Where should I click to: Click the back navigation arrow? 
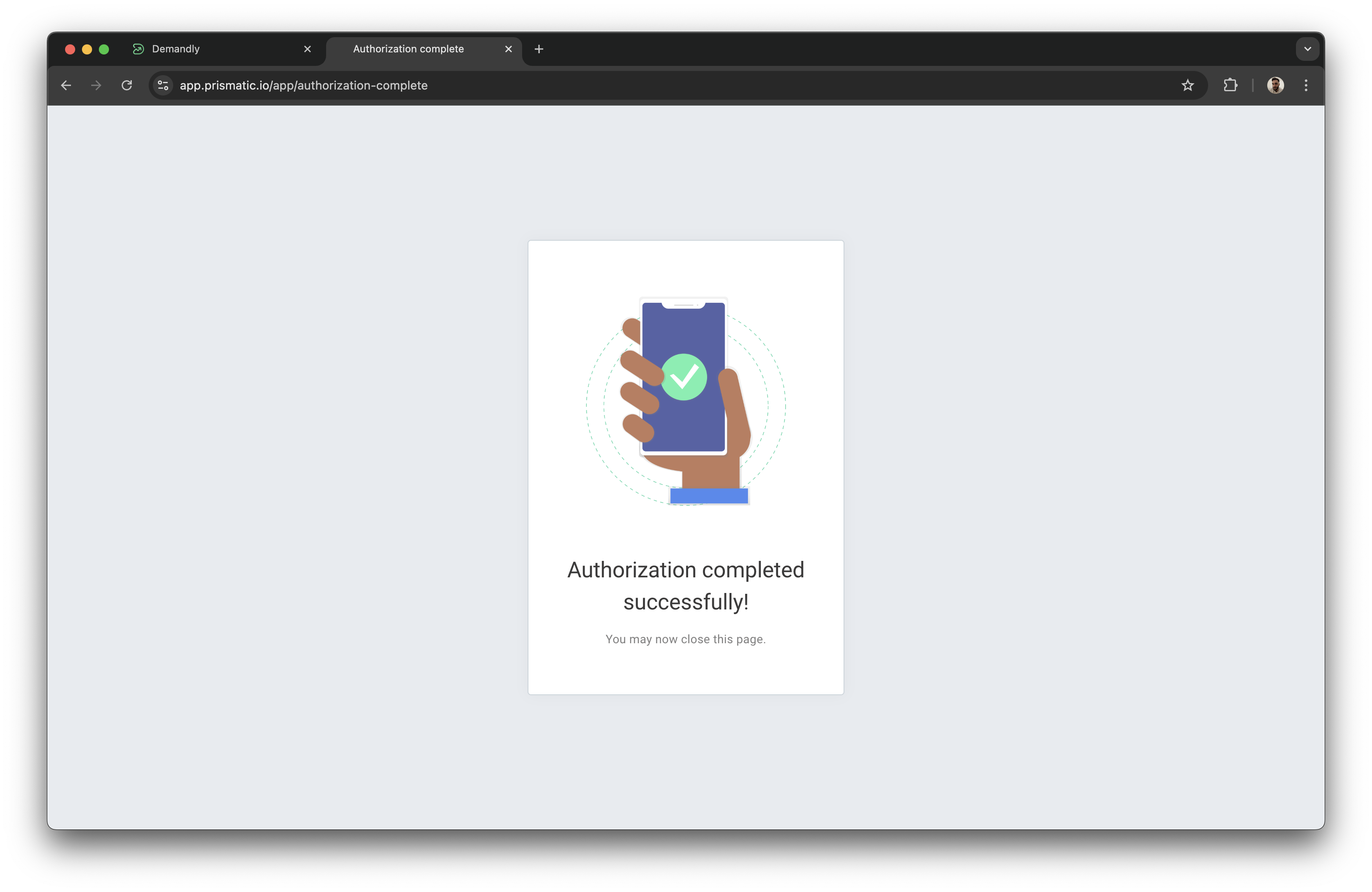[66, 85]
